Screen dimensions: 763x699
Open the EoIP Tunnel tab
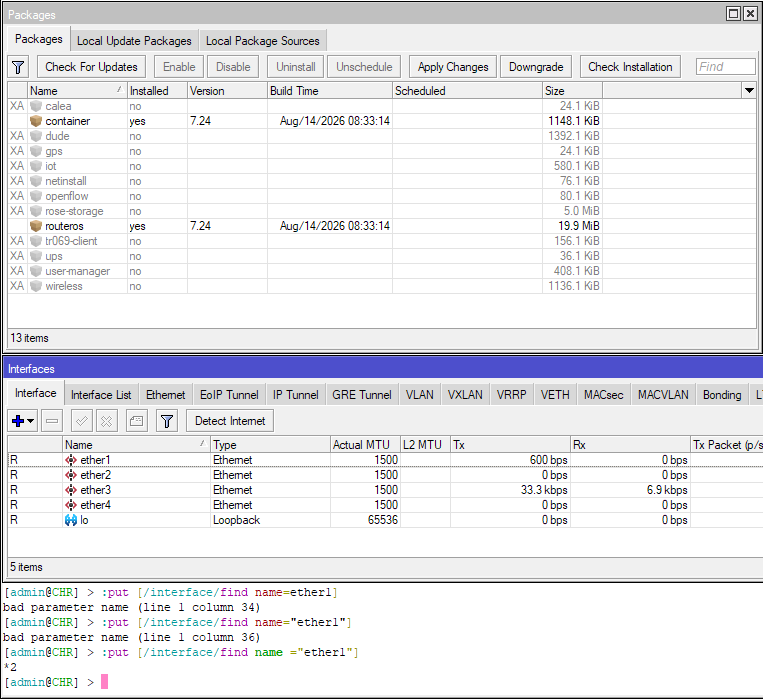pos(229,395)
